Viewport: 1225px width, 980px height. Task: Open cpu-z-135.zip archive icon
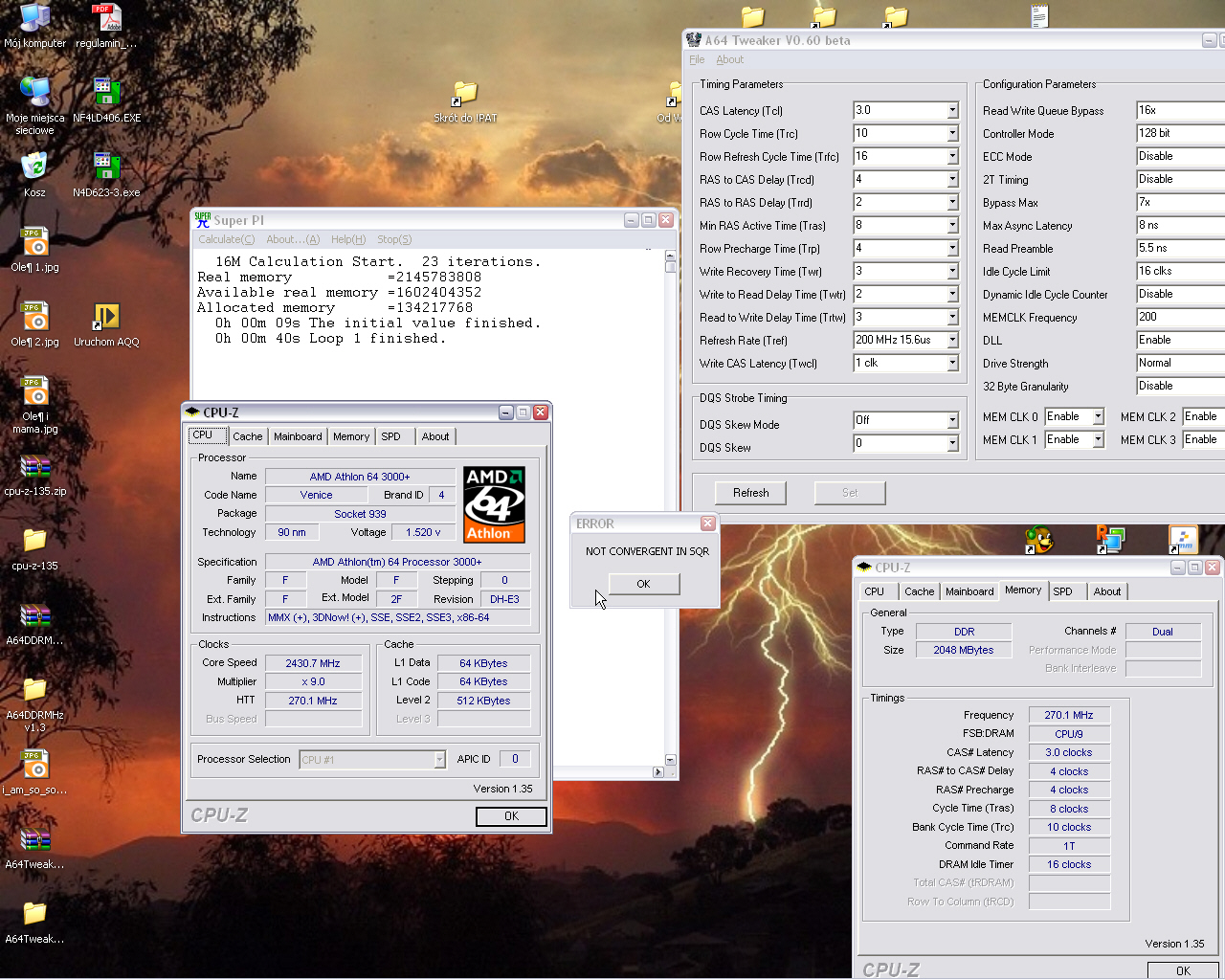pyautogui.click(x=34, y=466)
